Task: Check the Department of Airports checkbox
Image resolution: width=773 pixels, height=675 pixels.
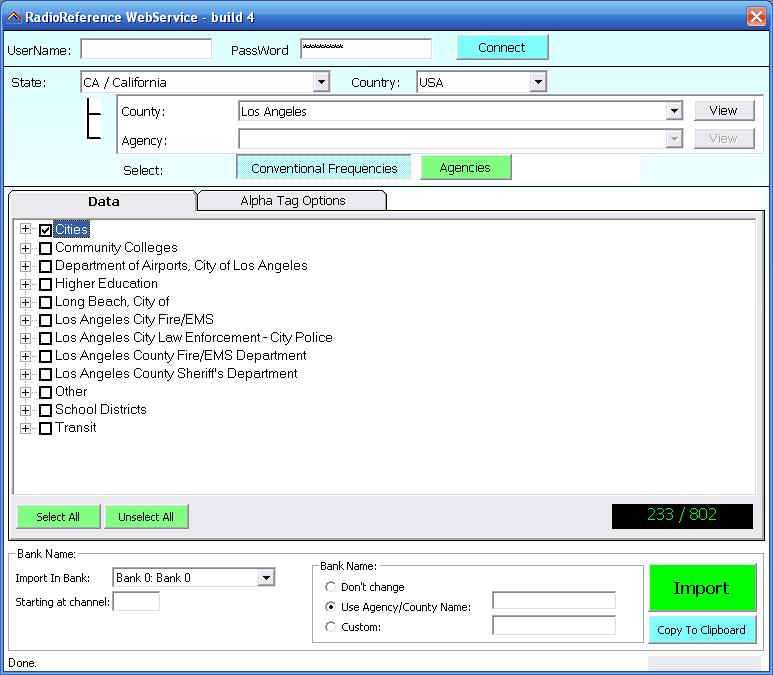Action: [45, 266]
